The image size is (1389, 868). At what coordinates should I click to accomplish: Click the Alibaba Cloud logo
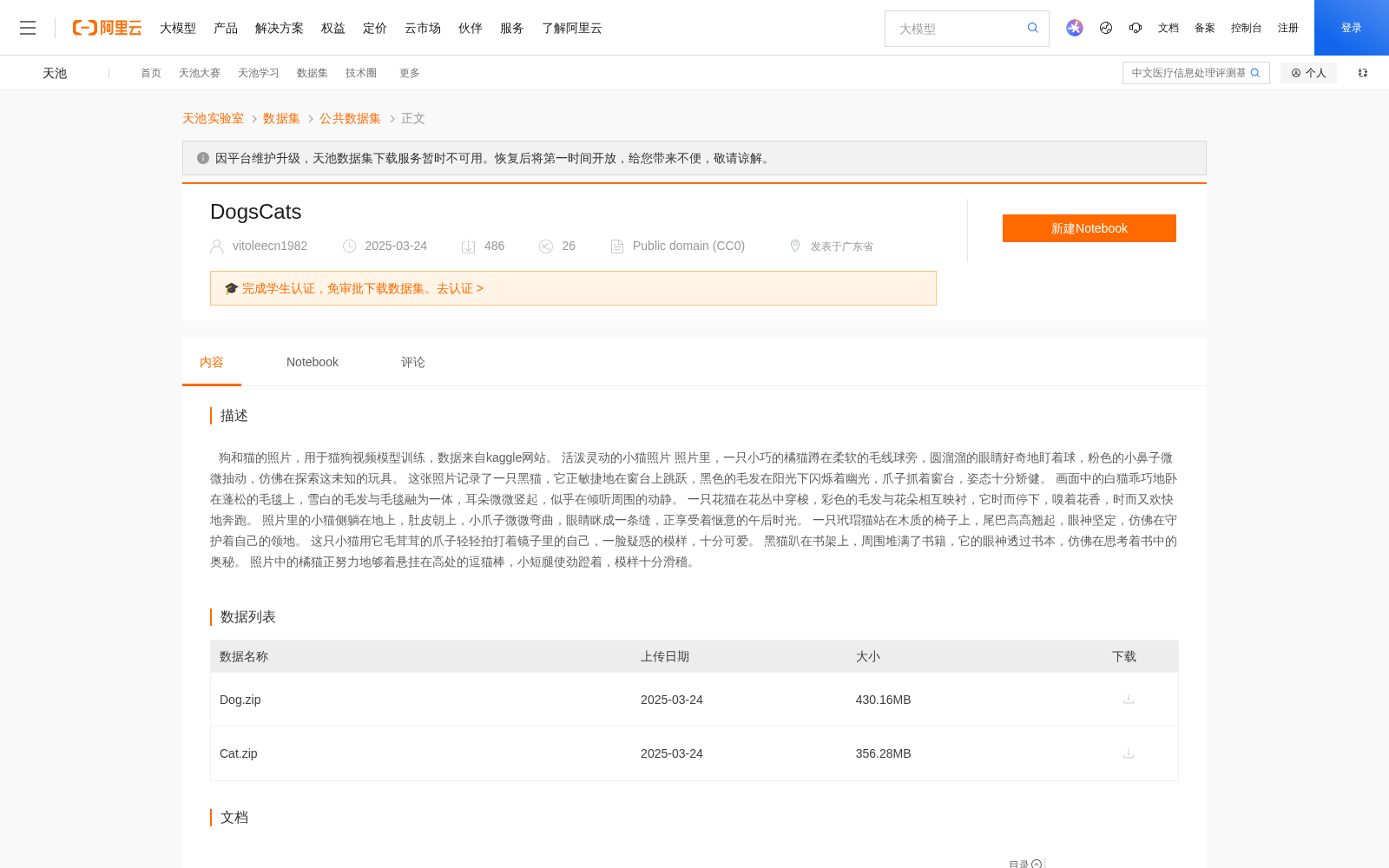coord(107,28)
